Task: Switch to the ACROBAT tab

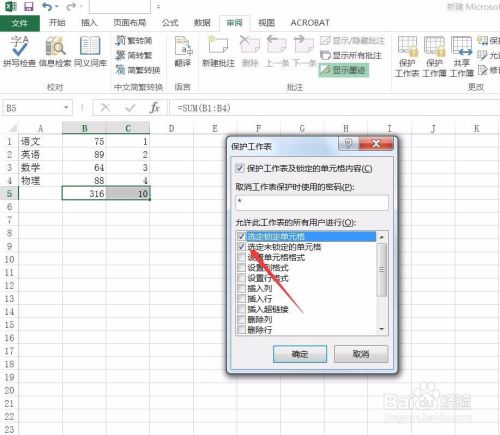Action: [x=310, y=23]
